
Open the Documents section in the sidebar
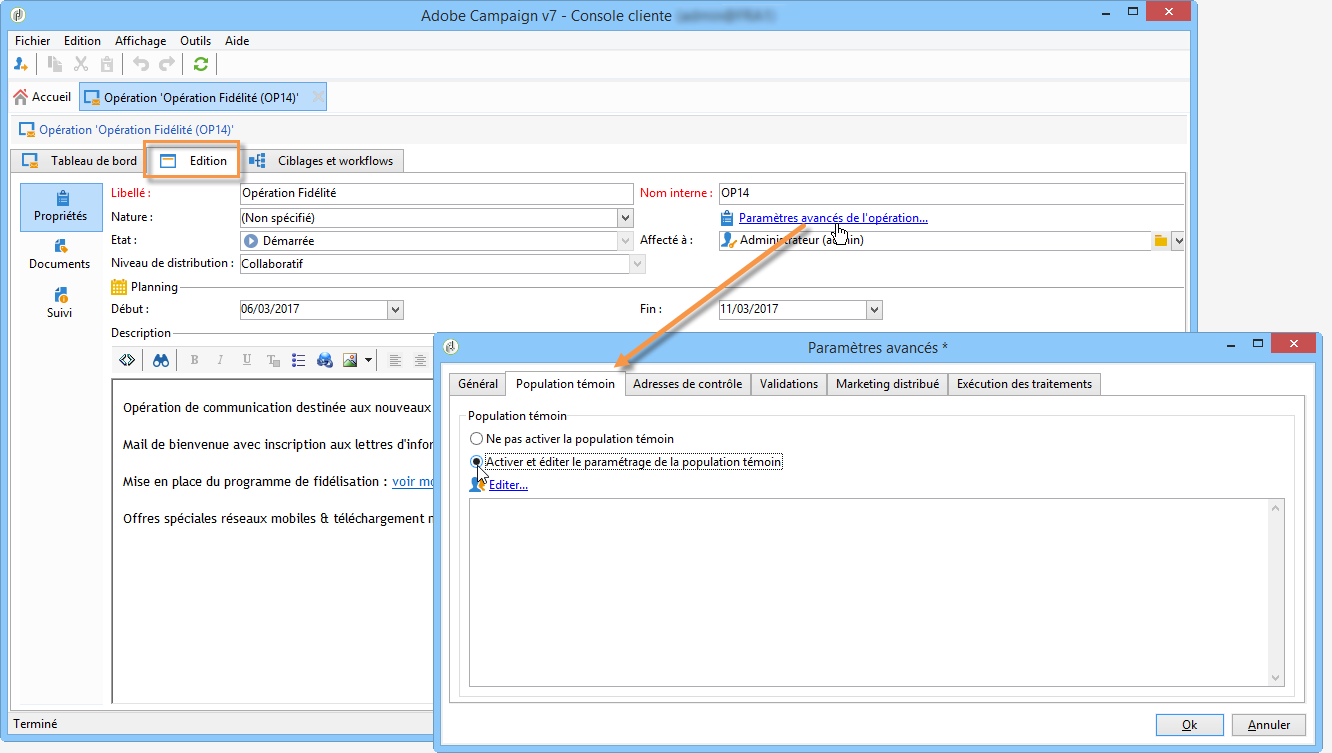(61, 255)
